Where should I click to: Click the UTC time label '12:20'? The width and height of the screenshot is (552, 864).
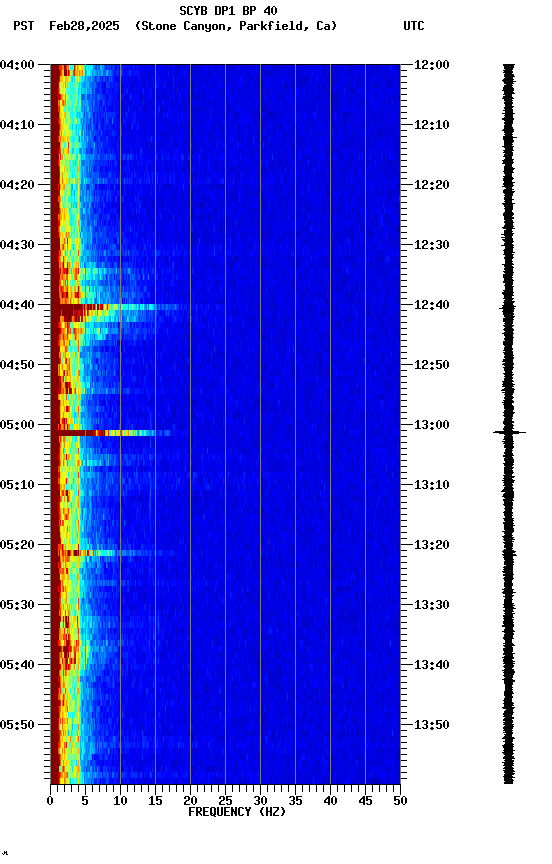click(431, 185)
